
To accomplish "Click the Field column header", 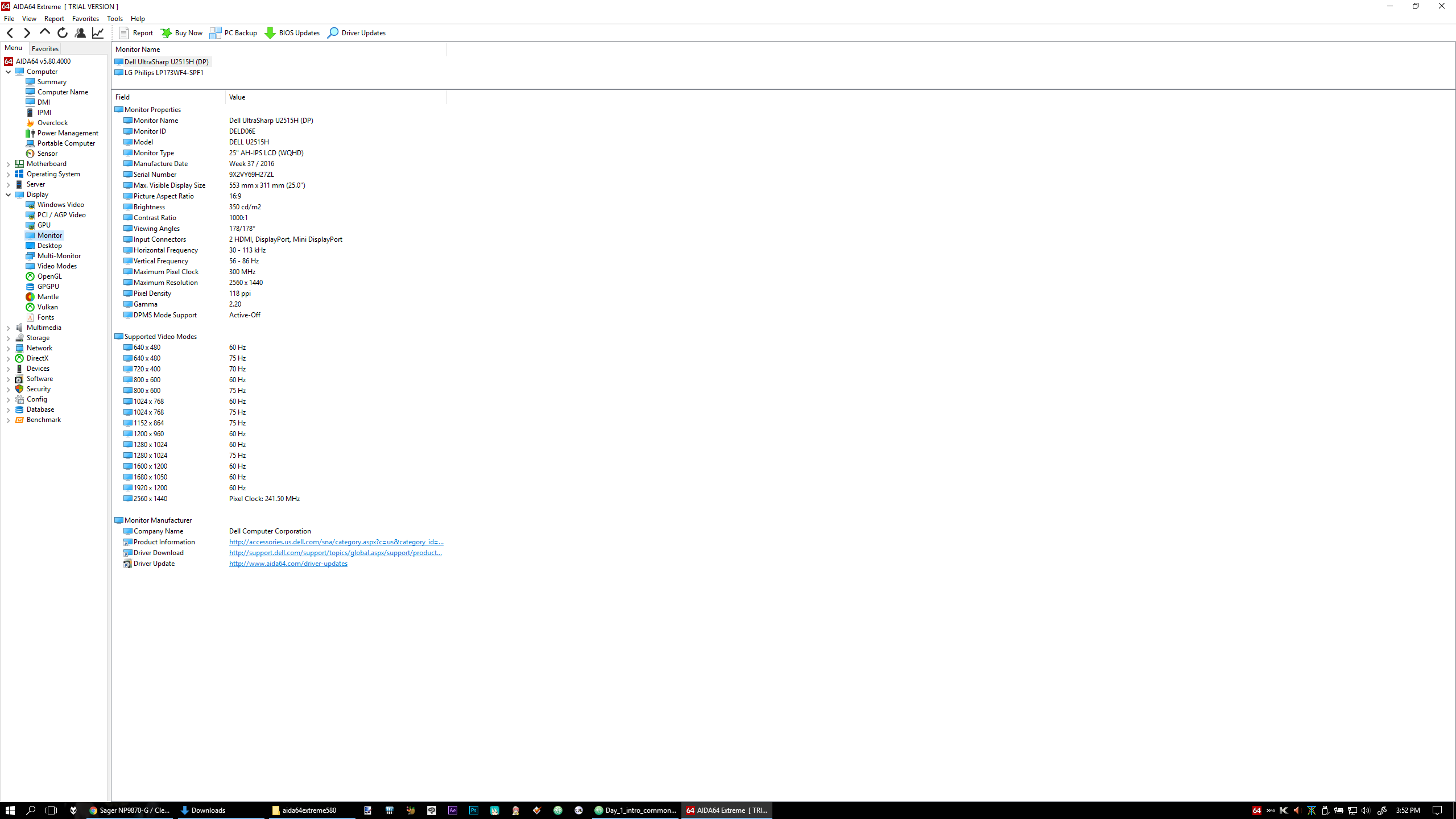I will (169, 97).
